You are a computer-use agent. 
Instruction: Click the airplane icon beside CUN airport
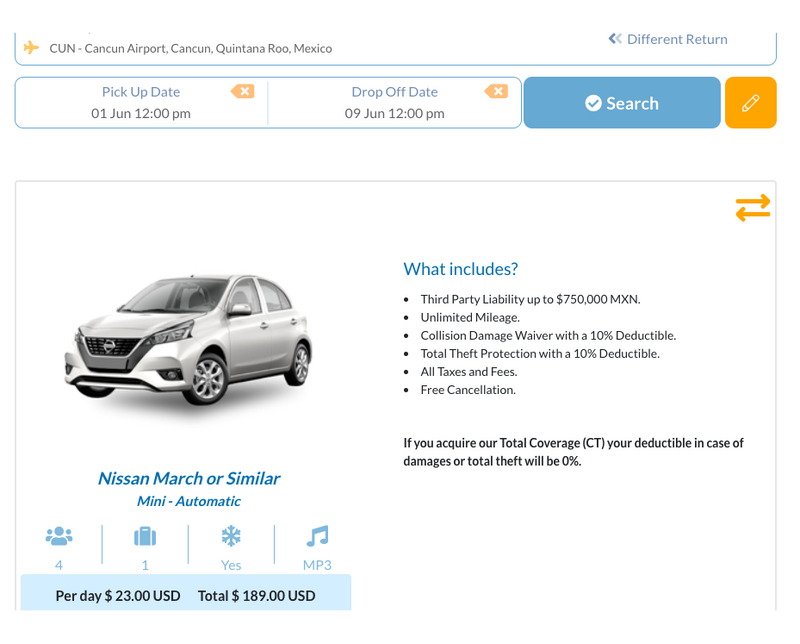point(31,48)
